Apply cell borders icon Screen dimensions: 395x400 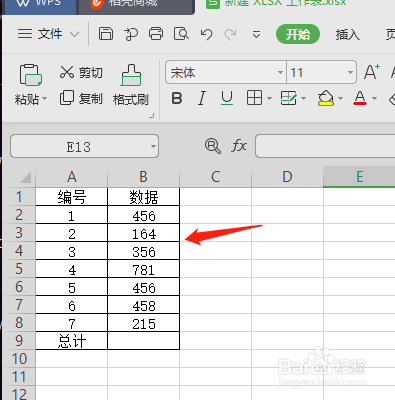(254, 98)
